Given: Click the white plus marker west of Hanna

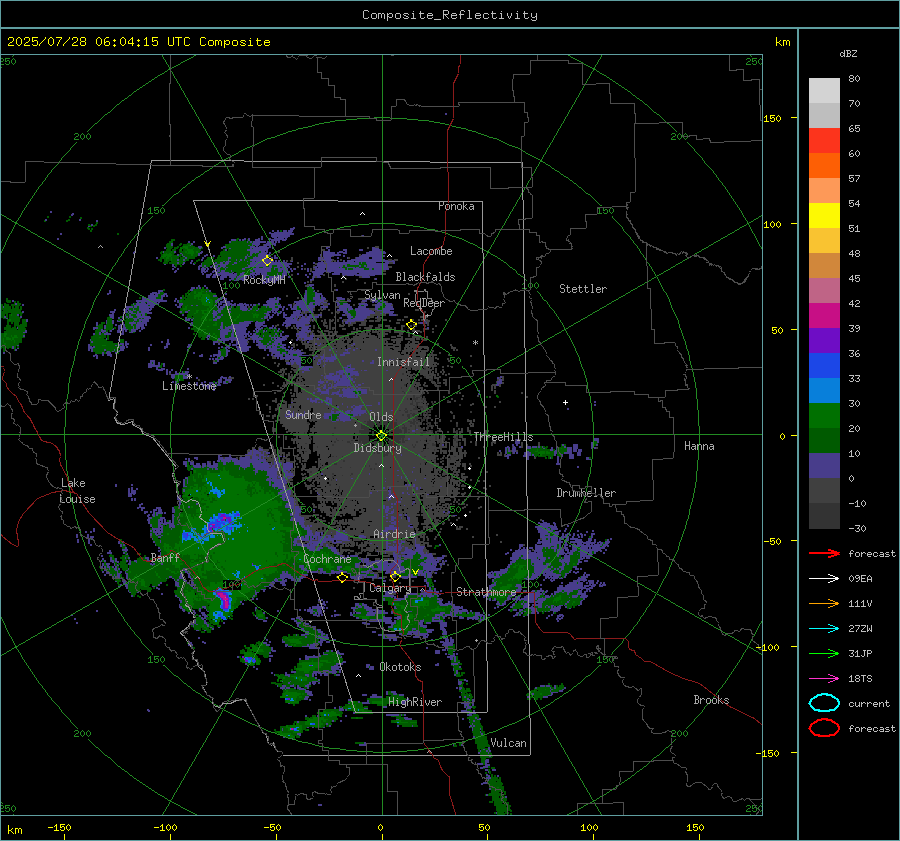Looking at the screenshot, I should pos(565,402).
